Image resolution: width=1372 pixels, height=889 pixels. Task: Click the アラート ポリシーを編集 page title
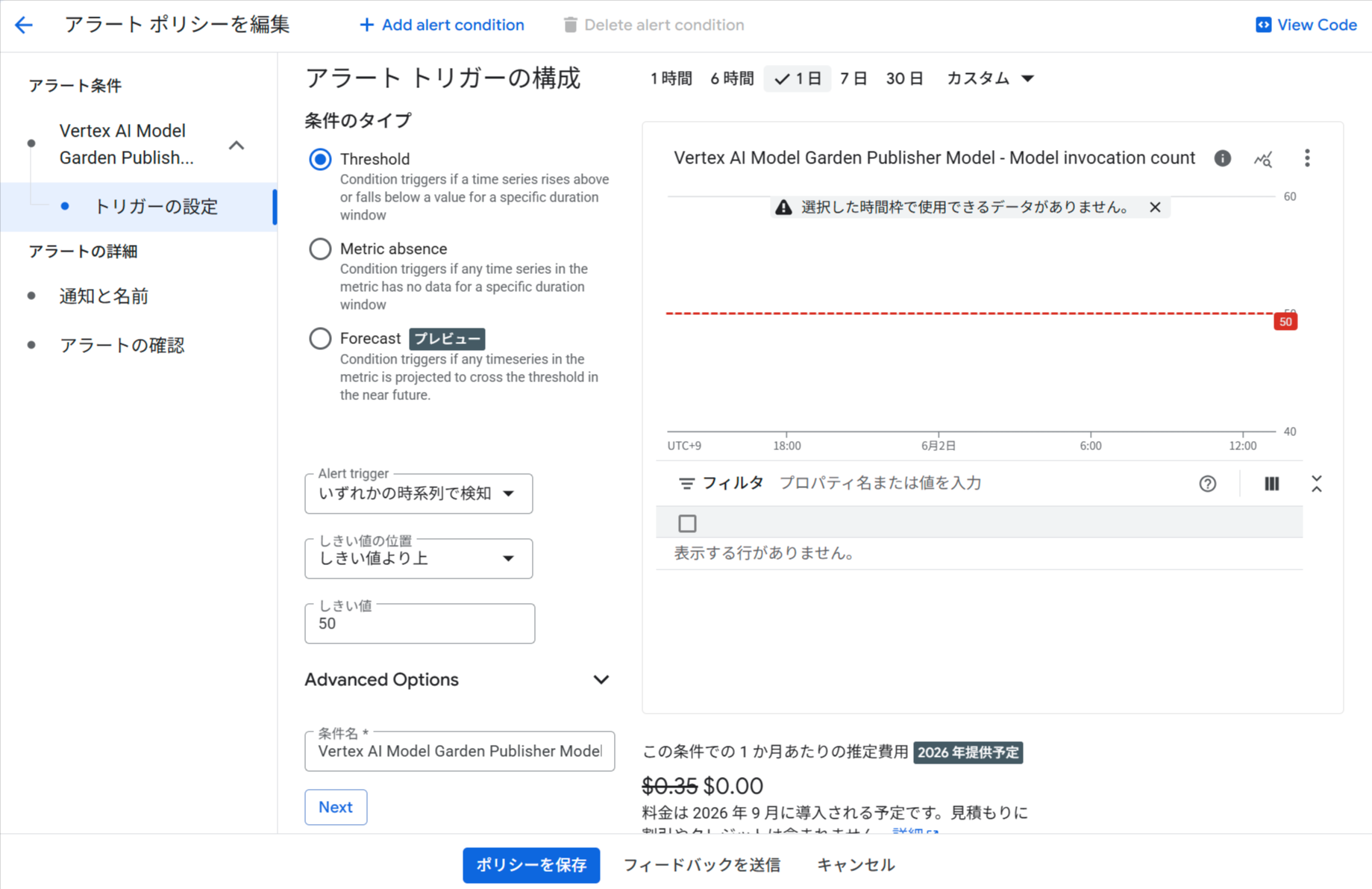[x=178, y=25]
